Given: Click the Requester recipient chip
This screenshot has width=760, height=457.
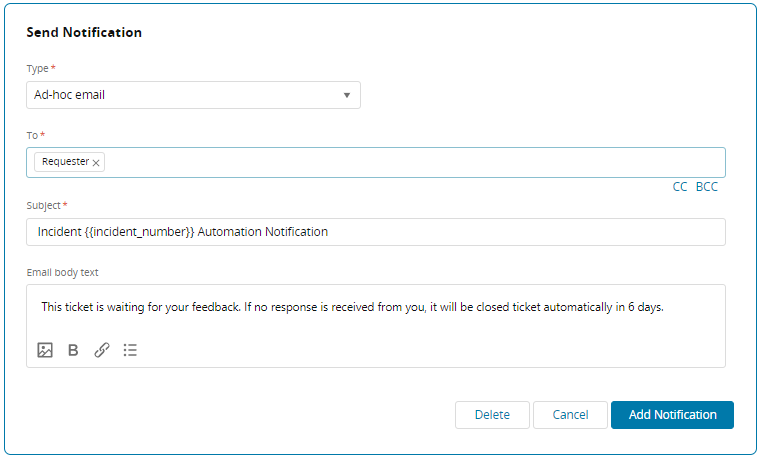Looking at the screenshot, I should [65, 162].
